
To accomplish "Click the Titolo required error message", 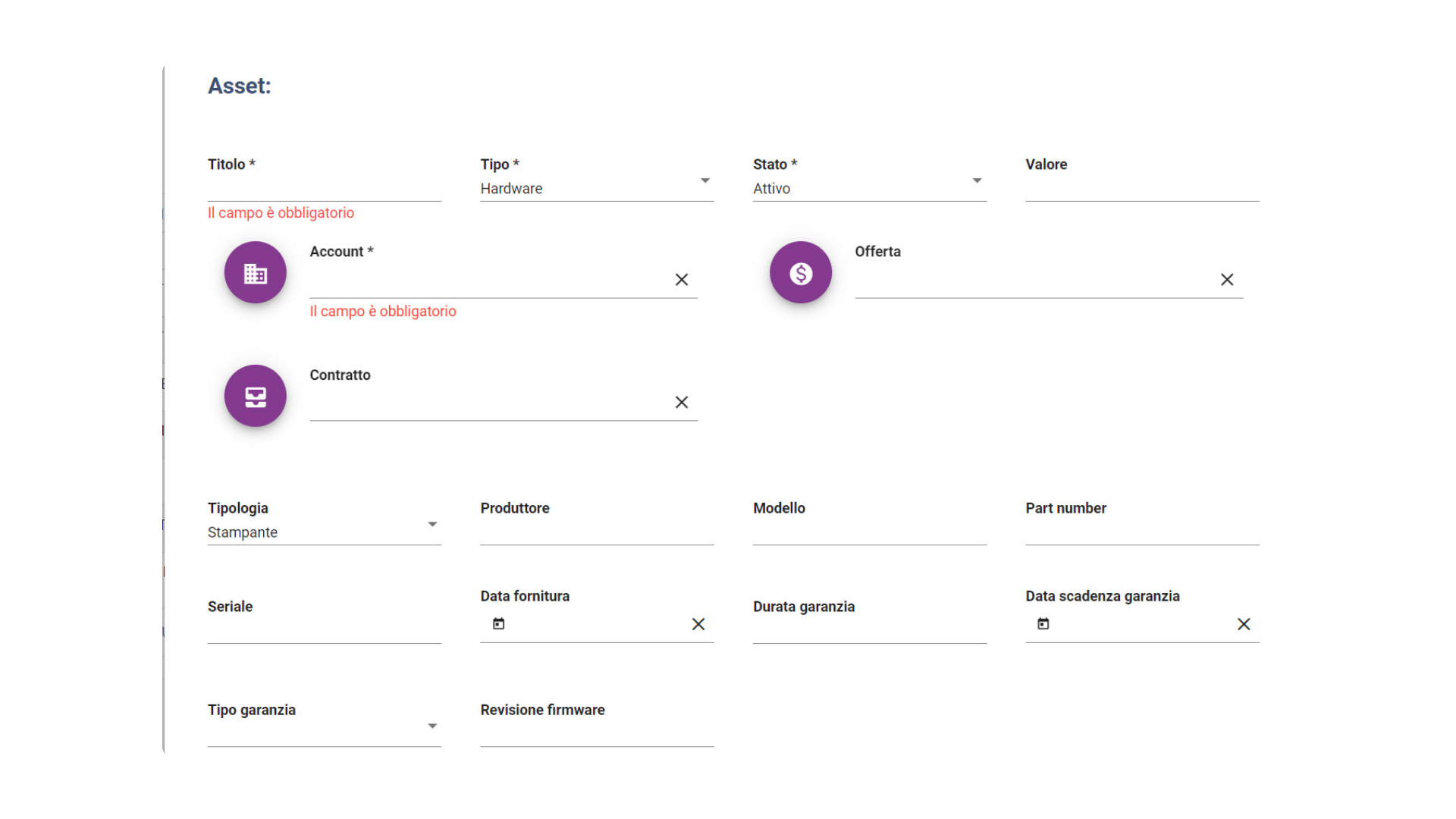I will pyautogui.click(x=281, y=213).
